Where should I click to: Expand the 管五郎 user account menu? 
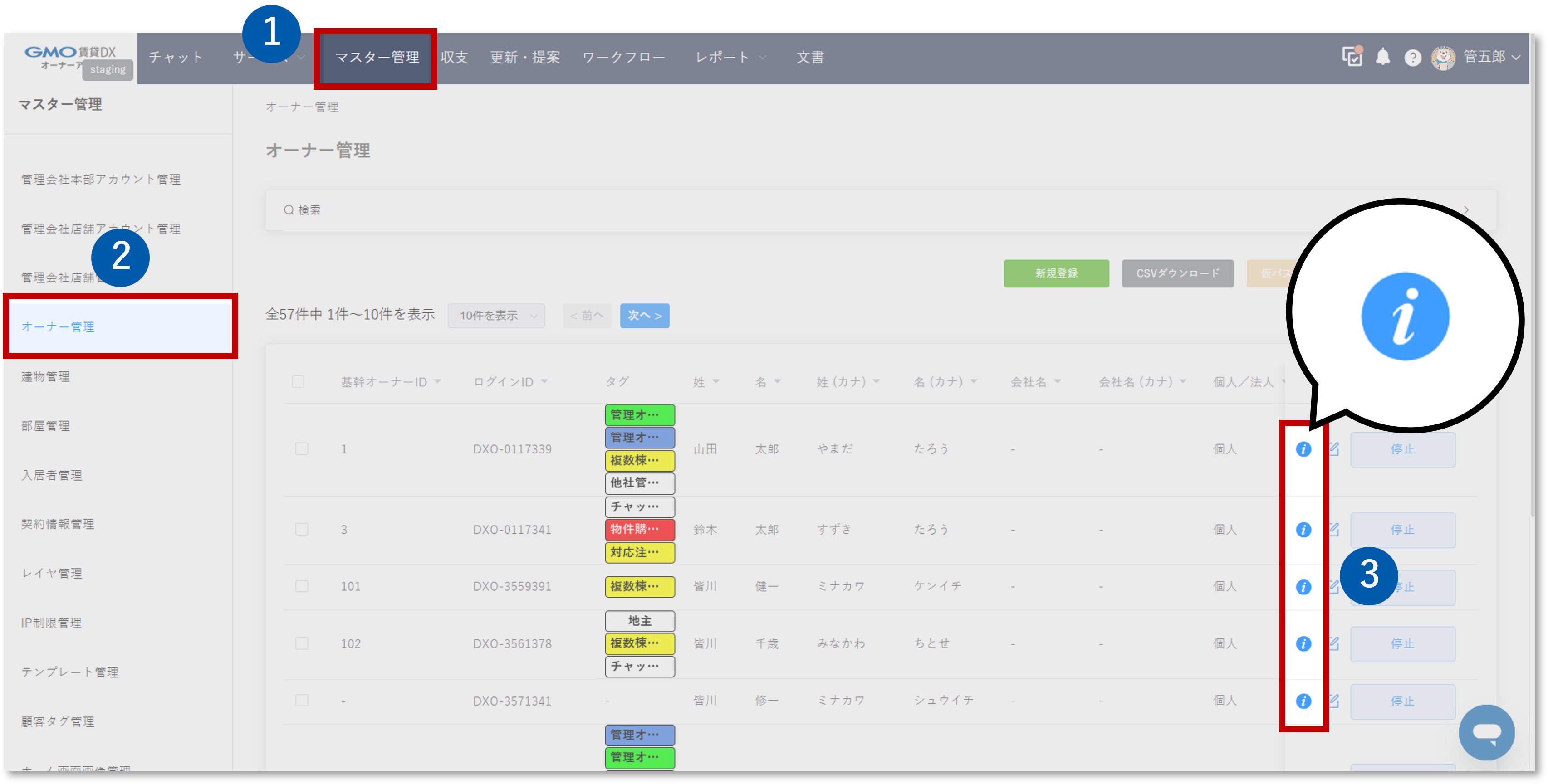(1491, 57)
